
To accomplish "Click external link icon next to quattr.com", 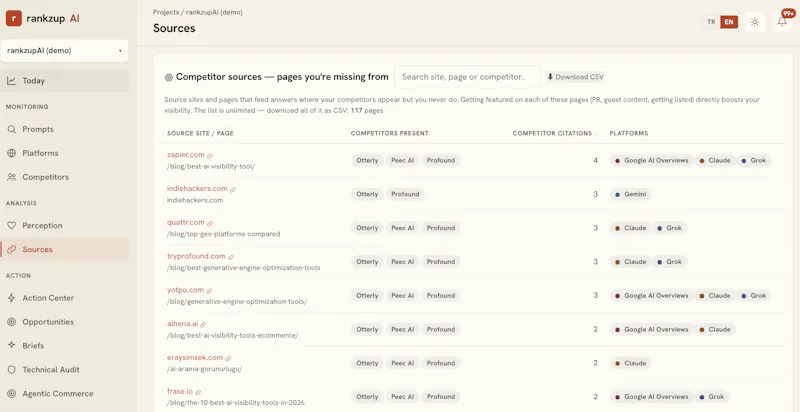I will tap(210, 223).
